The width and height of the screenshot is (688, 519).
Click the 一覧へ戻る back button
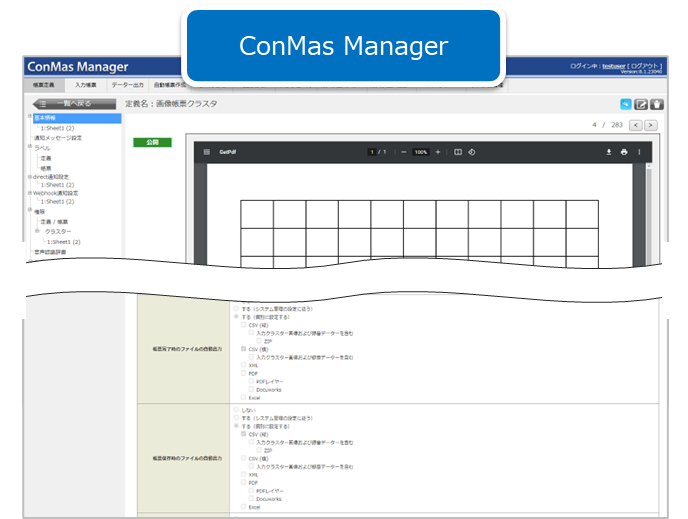pos(68,103)
